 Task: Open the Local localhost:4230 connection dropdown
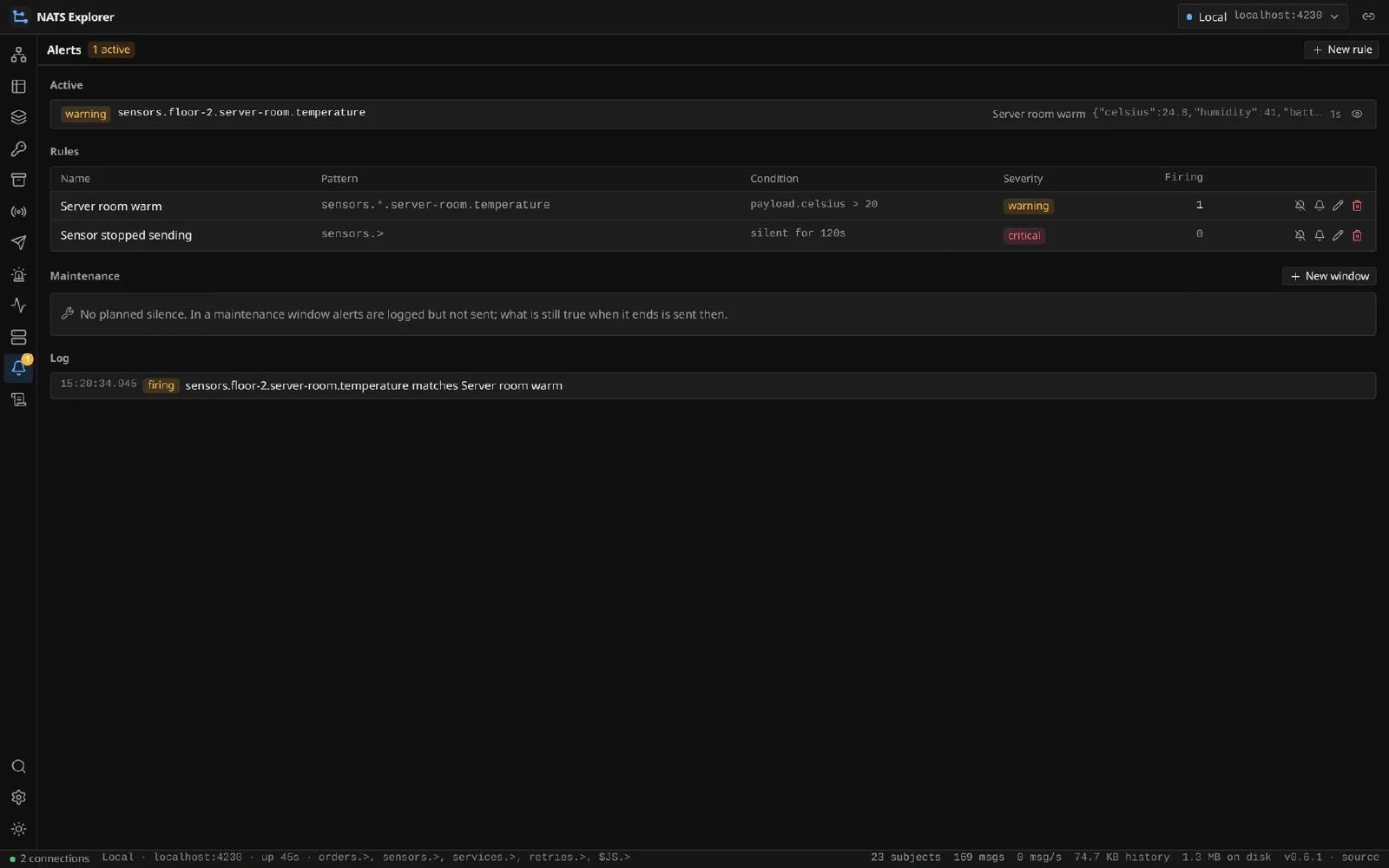tap(1262, 16)
